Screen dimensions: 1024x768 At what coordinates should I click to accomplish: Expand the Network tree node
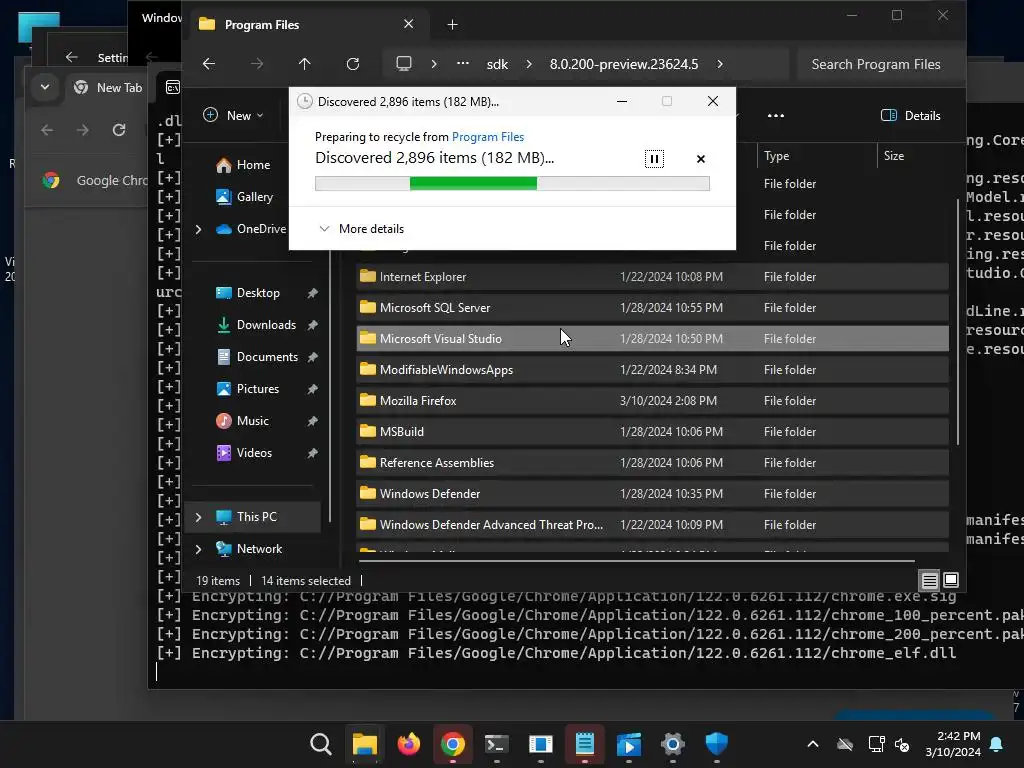click(199, 549)
